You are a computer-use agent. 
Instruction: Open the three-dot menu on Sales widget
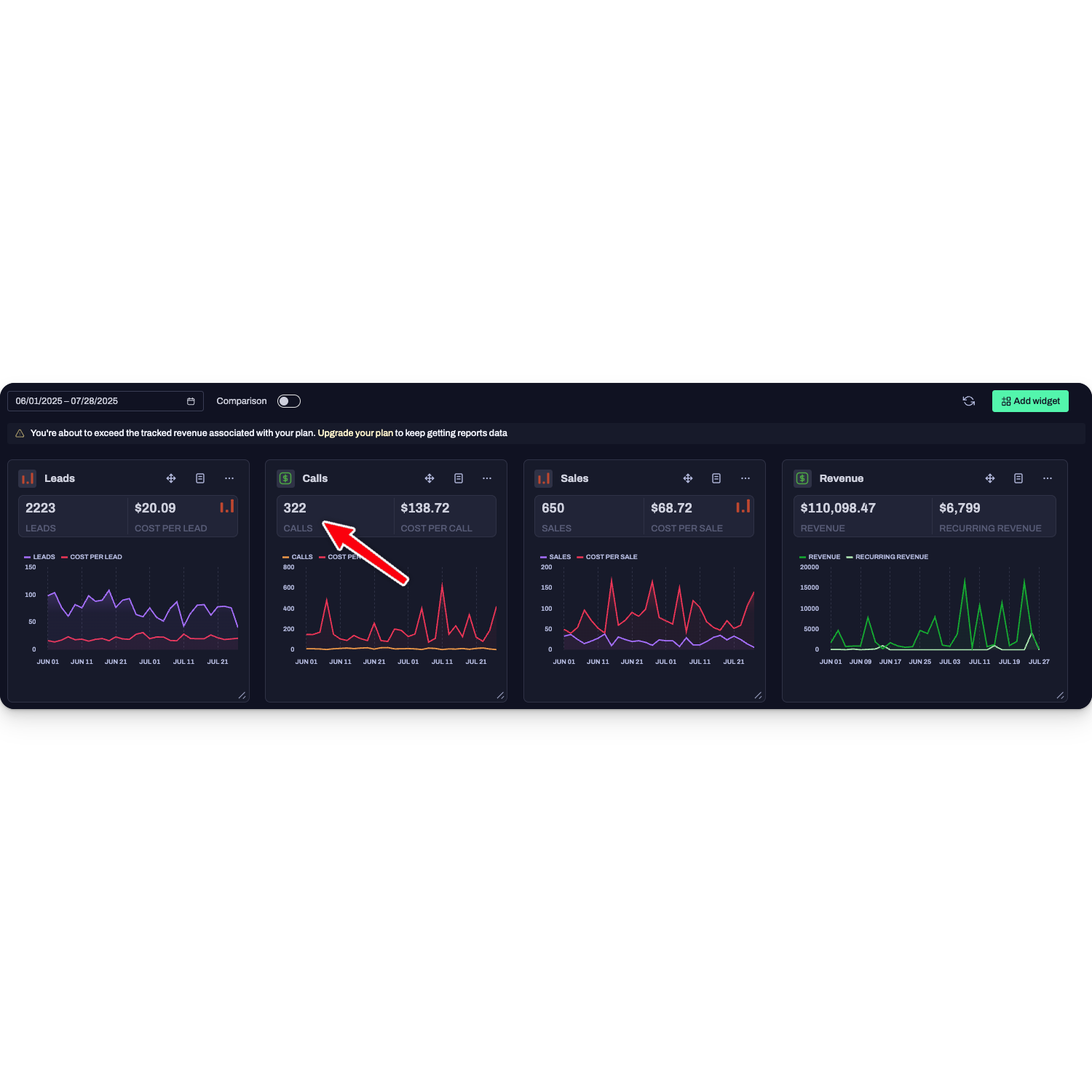[x=745, y=478]
